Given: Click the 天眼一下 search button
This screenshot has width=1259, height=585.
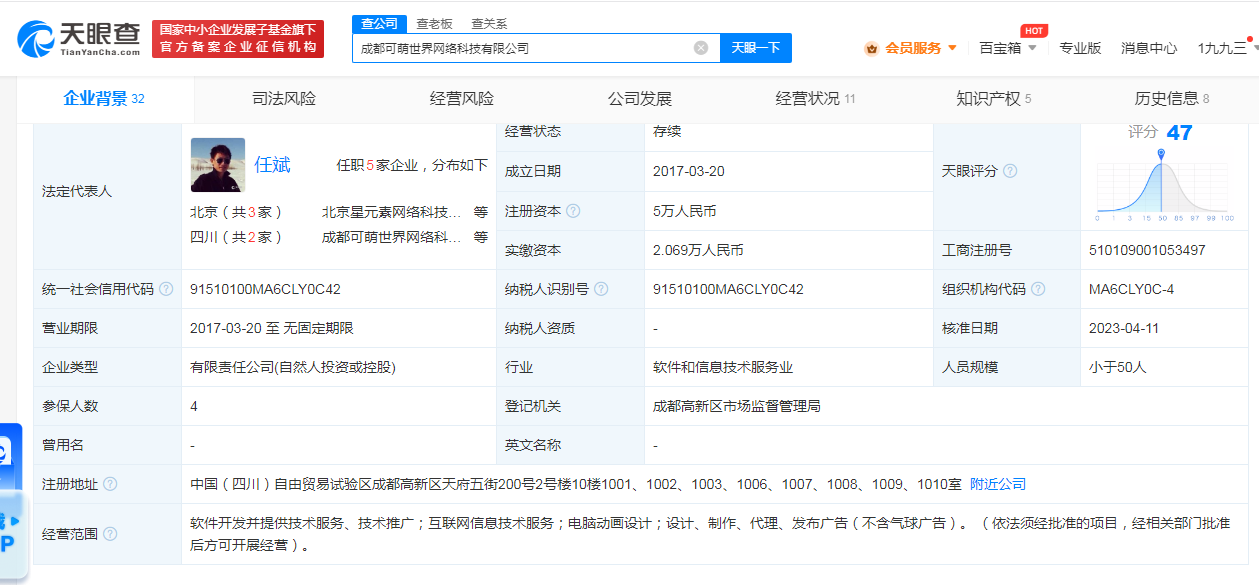Looking at the screenshot, I should tap(755, 48).
